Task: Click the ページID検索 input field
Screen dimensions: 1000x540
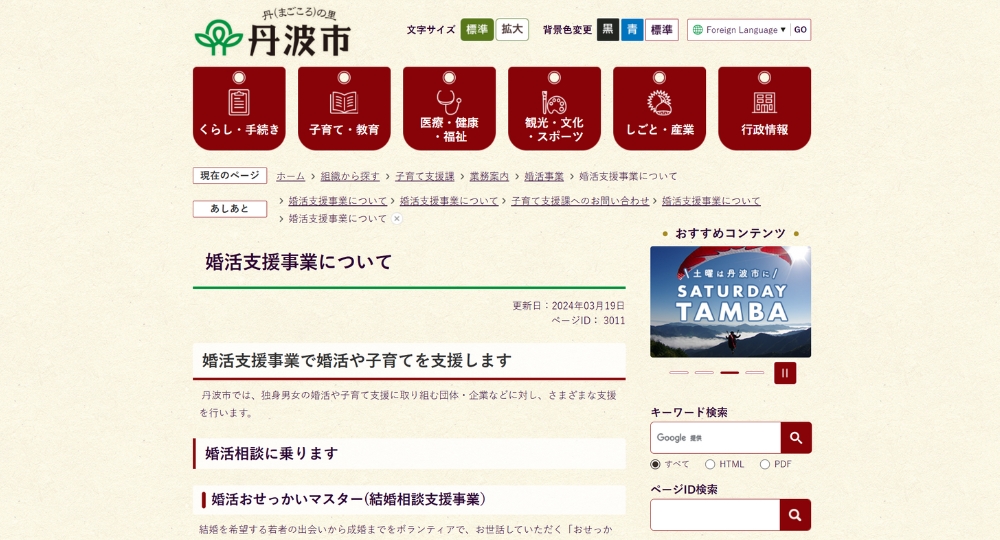Action: click(x=715, y=515)
